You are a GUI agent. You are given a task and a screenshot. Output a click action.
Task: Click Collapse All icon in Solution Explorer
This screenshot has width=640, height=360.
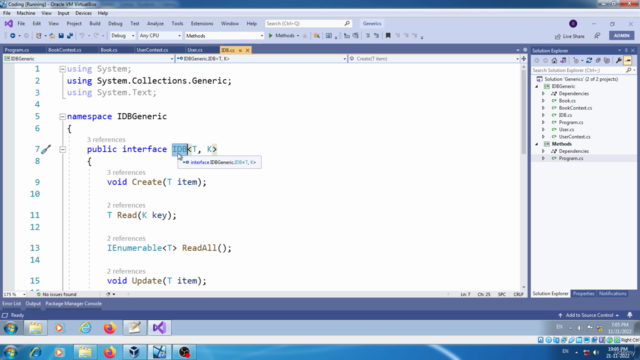(598, 60)
